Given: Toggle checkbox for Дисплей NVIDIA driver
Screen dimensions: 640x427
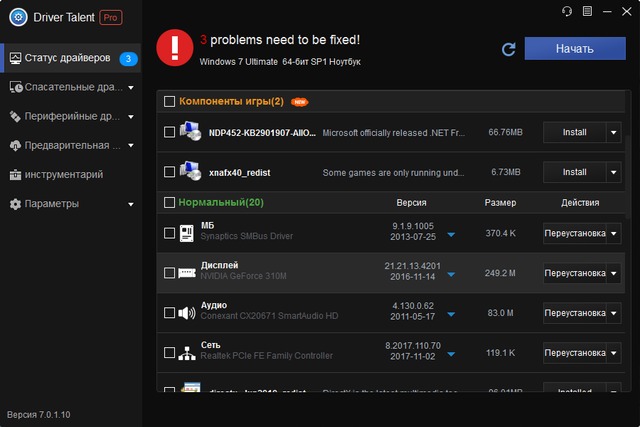Looking at the screenshot, I should (169, 273).
